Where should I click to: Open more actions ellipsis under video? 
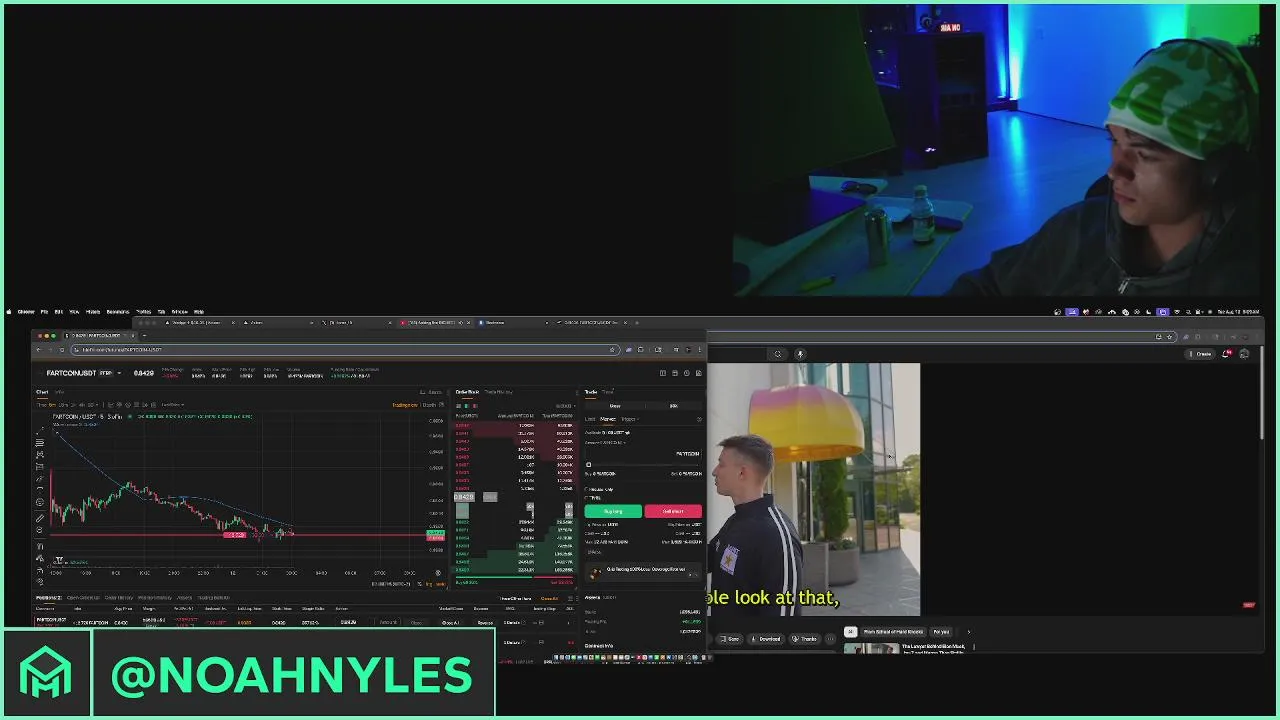click(830, 639)
